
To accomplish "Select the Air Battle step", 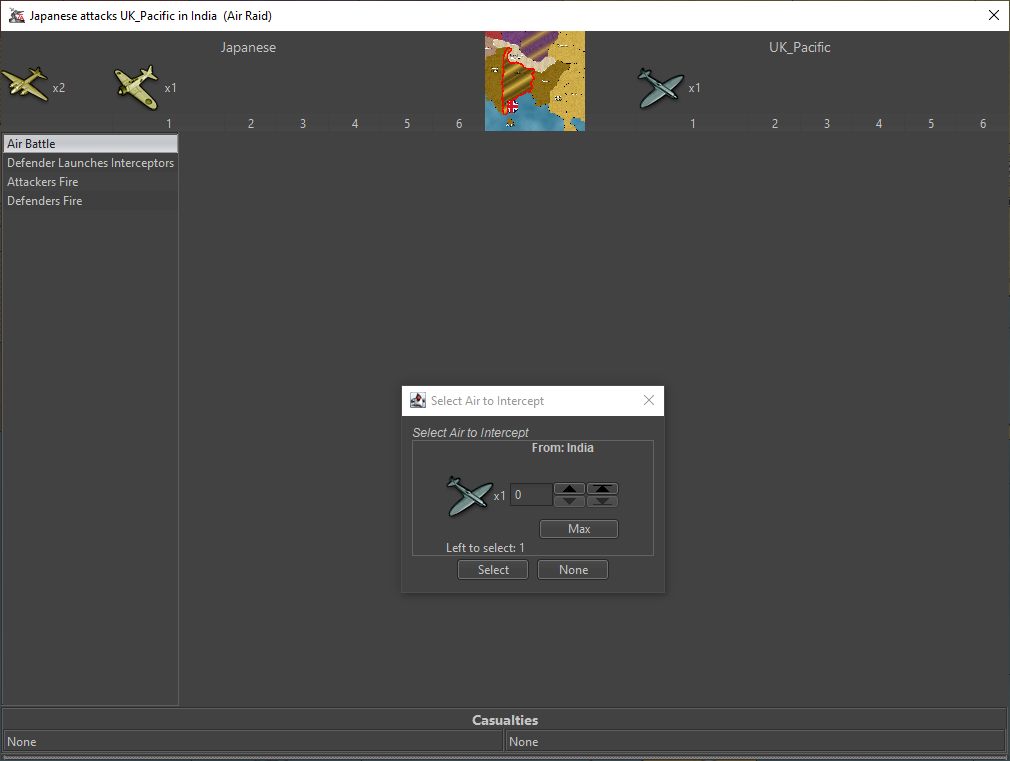I will pyautogui.click(x=90, y=144).
